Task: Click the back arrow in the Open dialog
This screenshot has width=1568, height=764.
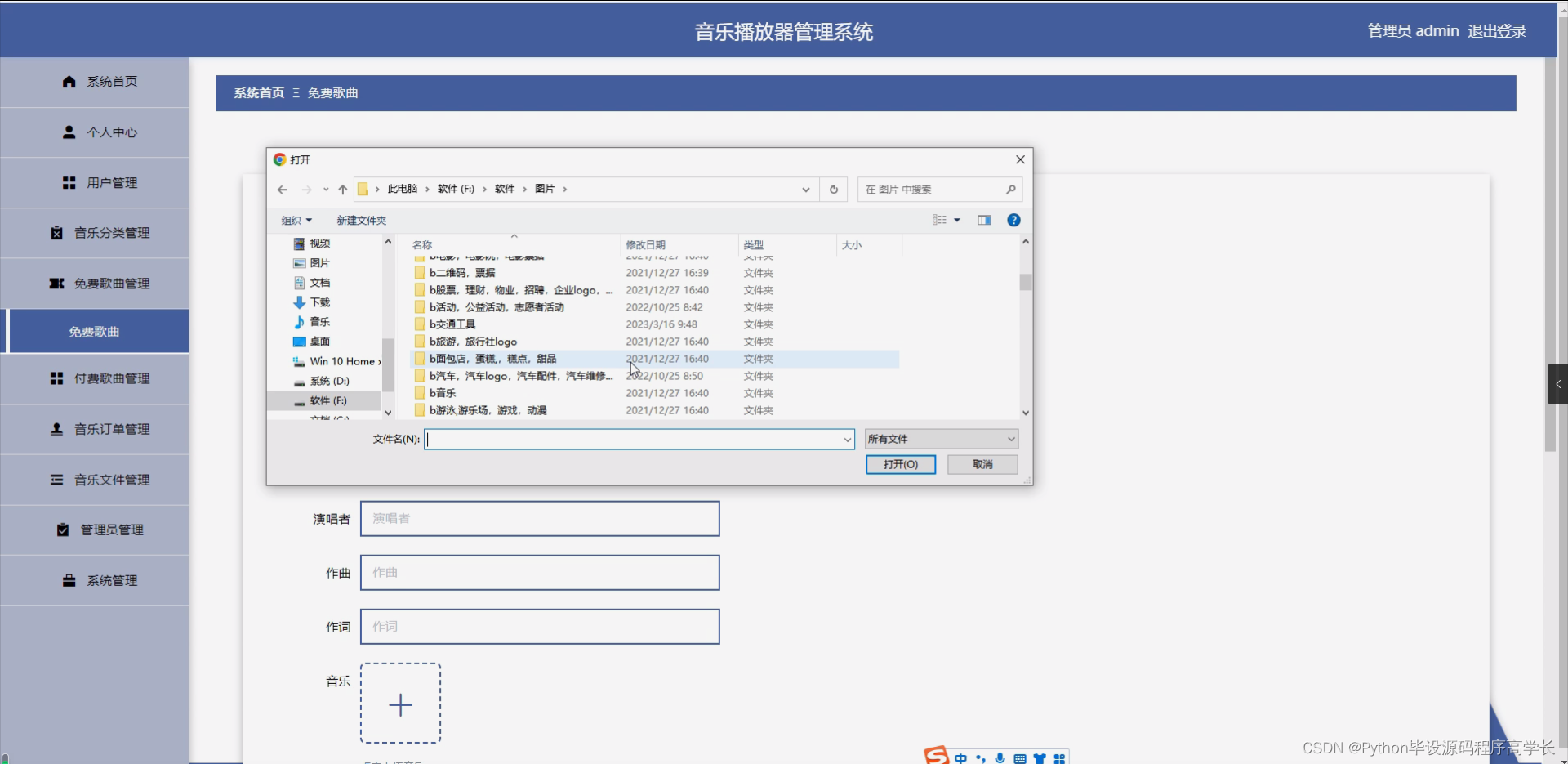Action: coord(282,189)
